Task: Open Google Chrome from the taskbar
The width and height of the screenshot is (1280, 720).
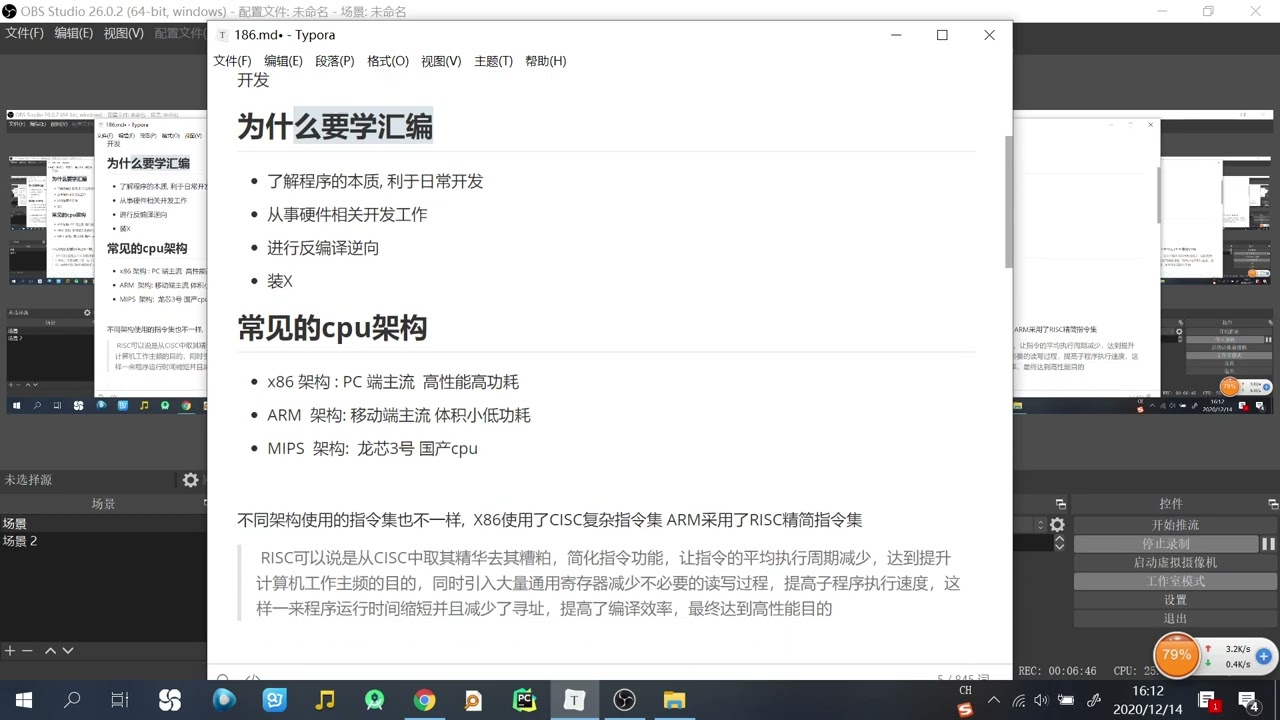Action: (425, 700)
